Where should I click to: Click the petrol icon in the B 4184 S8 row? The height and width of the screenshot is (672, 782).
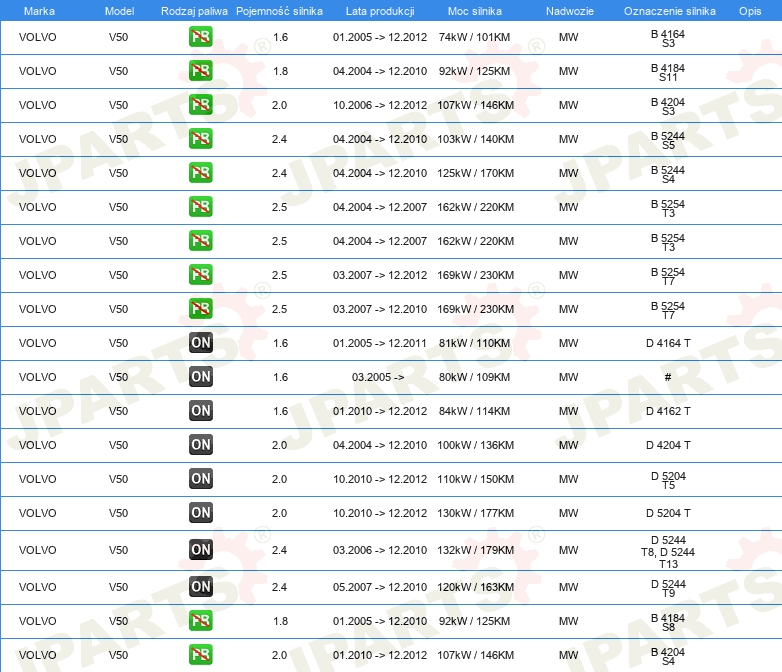pos(200,621)
